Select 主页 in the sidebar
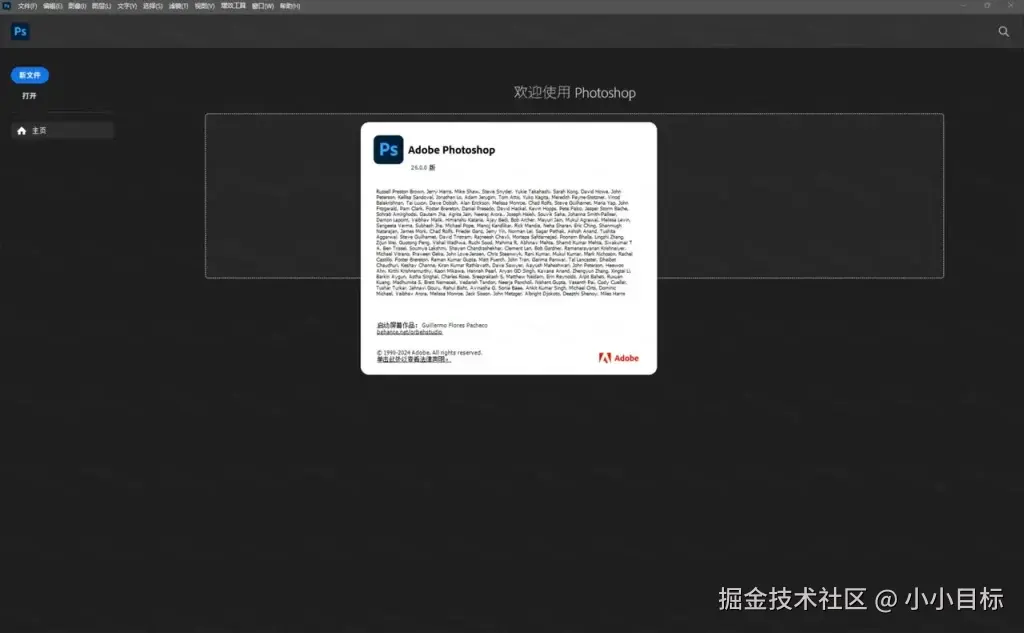Image resolution: width=1024 pixels, height=633 pixels. [x=63, y=131]
